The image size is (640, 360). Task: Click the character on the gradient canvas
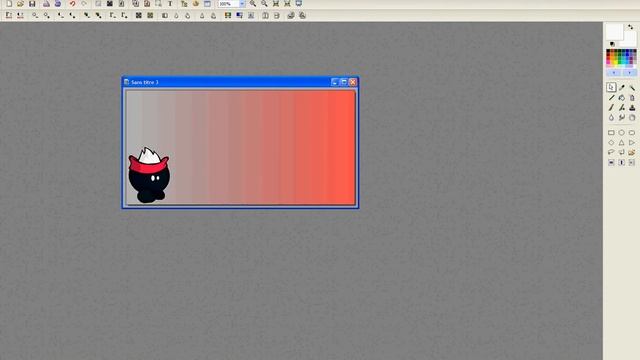point(149,175)
